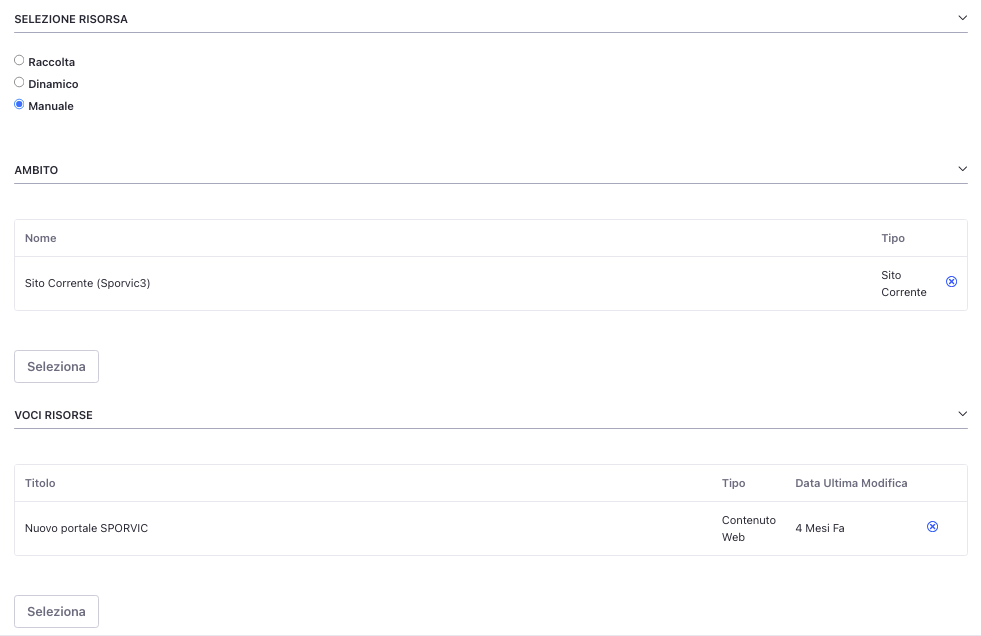Remove the Nuovo portale SPORVIC resource entry
Screen dimensions: 981x636
pos(932,527)
